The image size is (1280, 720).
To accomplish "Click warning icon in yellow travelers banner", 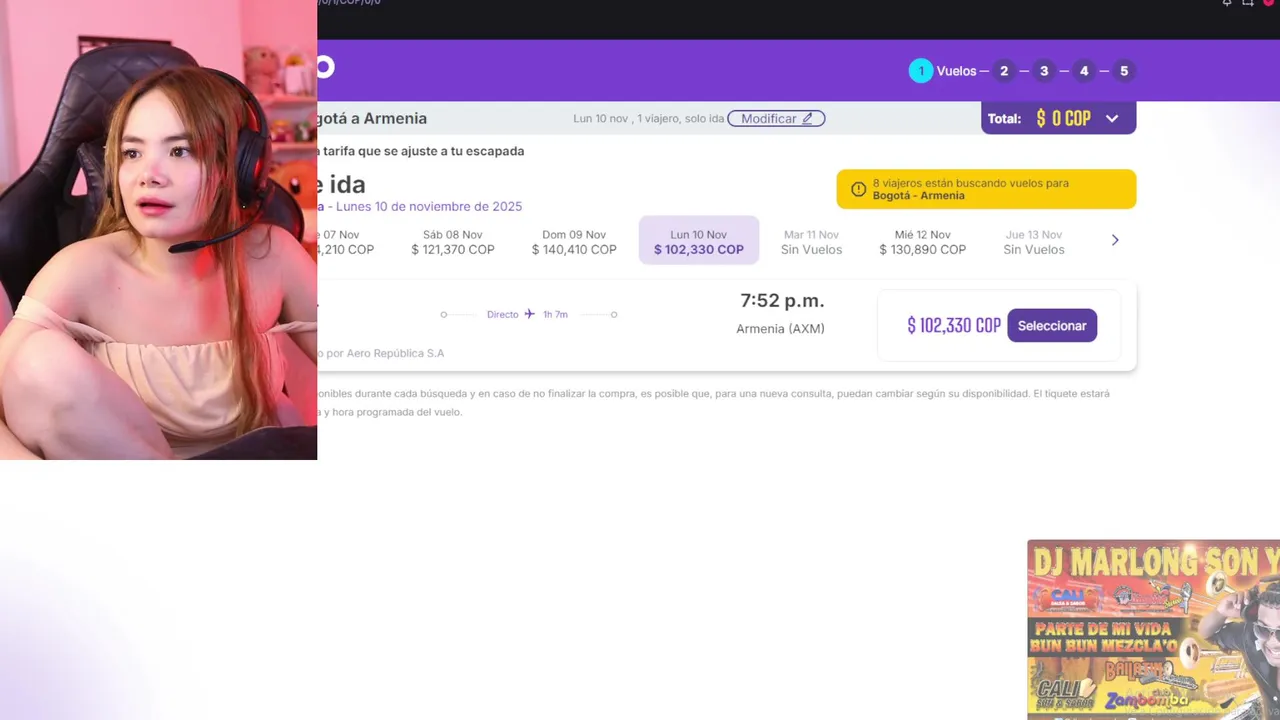I will [858, 189].
